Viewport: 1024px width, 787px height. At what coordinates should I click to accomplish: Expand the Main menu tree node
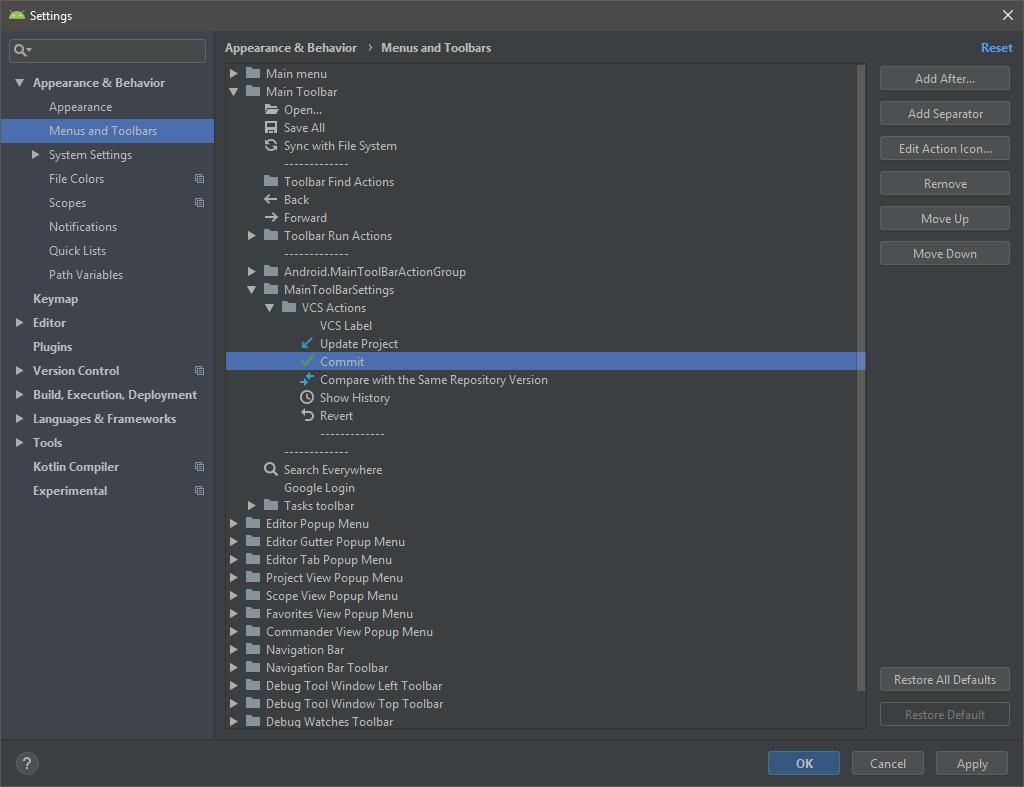(233, 73)
